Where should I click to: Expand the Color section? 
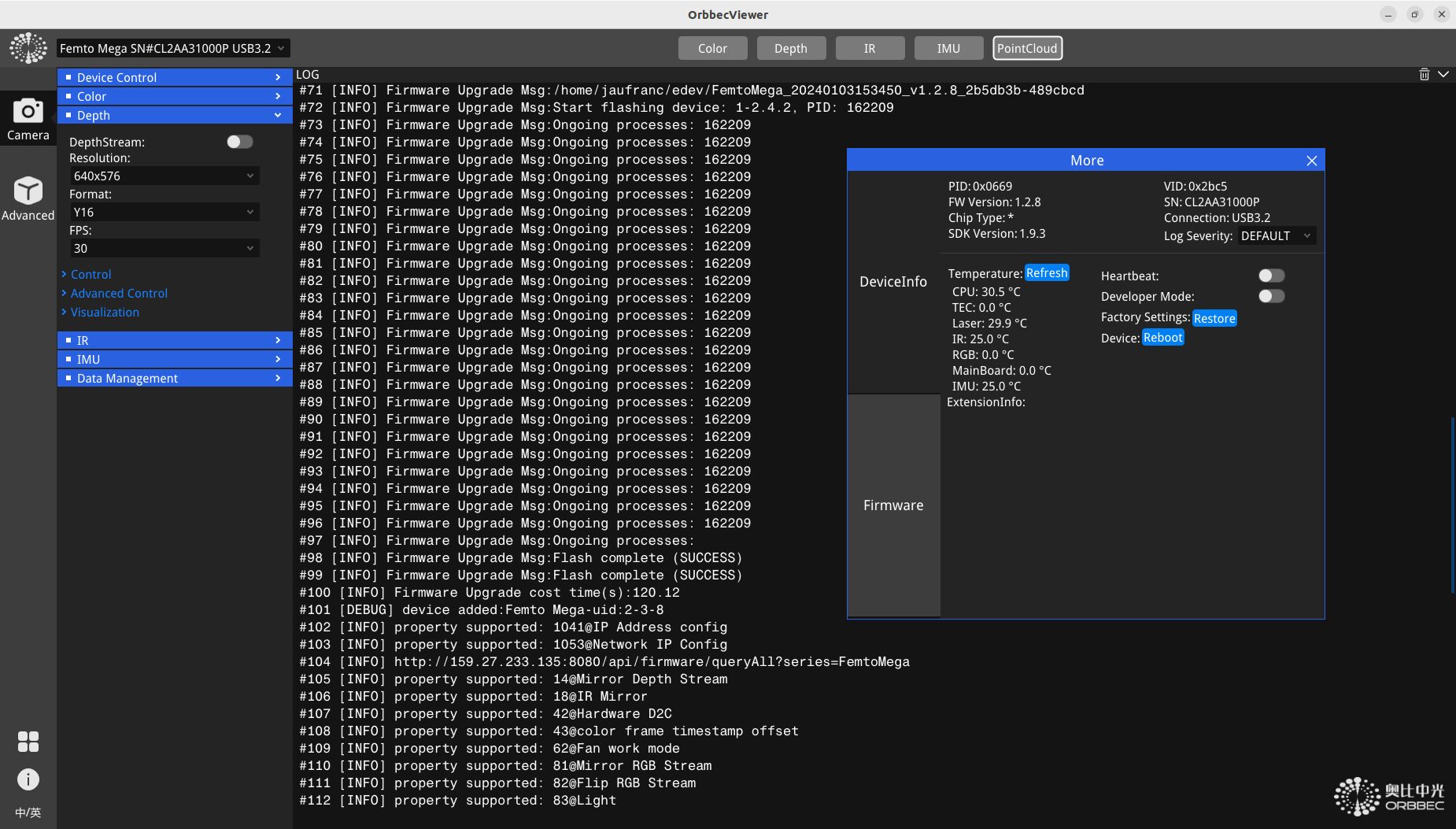click(174, 96)
